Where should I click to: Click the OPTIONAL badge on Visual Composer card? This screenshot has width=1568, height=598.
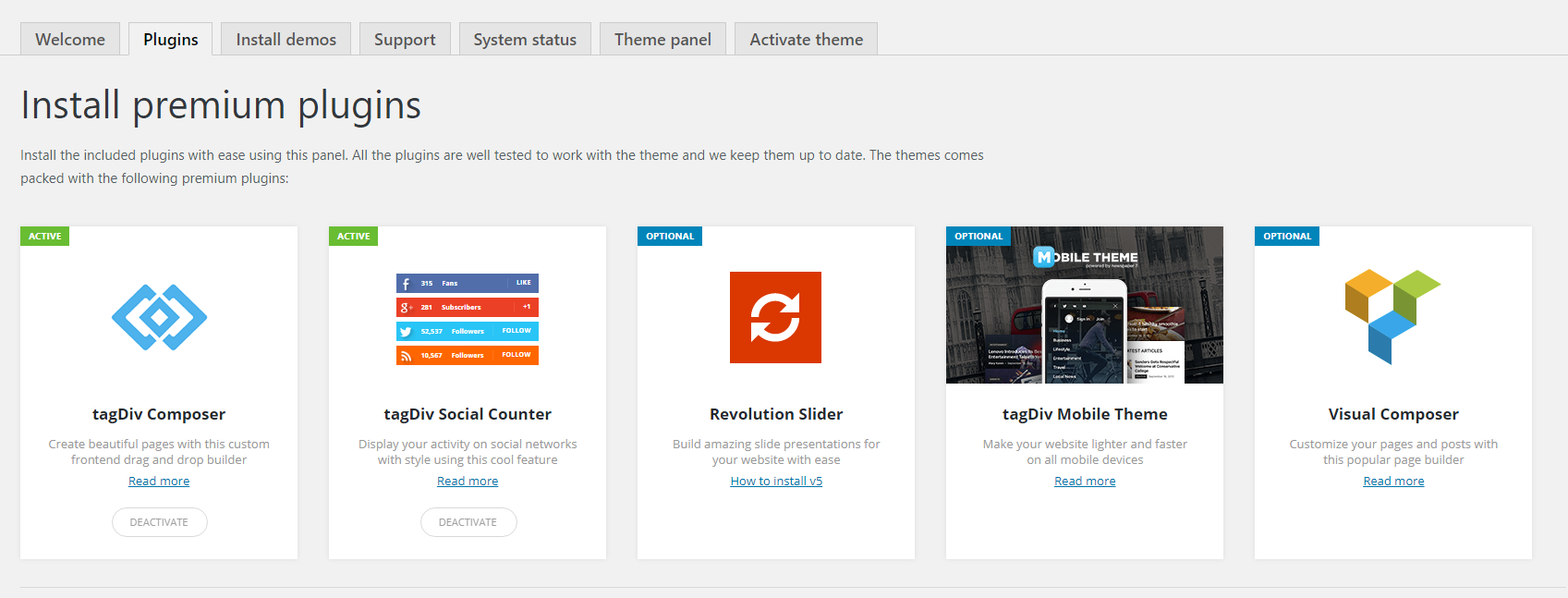point(1287,236)
